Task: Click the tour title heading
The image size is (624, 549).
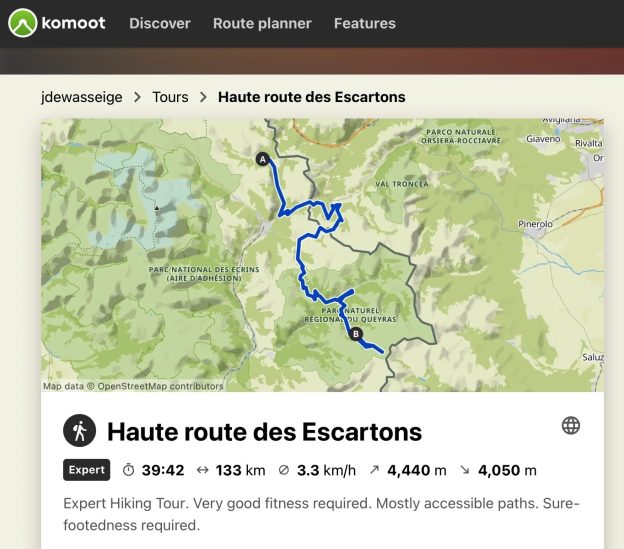Action: click(x=265, y=432)
